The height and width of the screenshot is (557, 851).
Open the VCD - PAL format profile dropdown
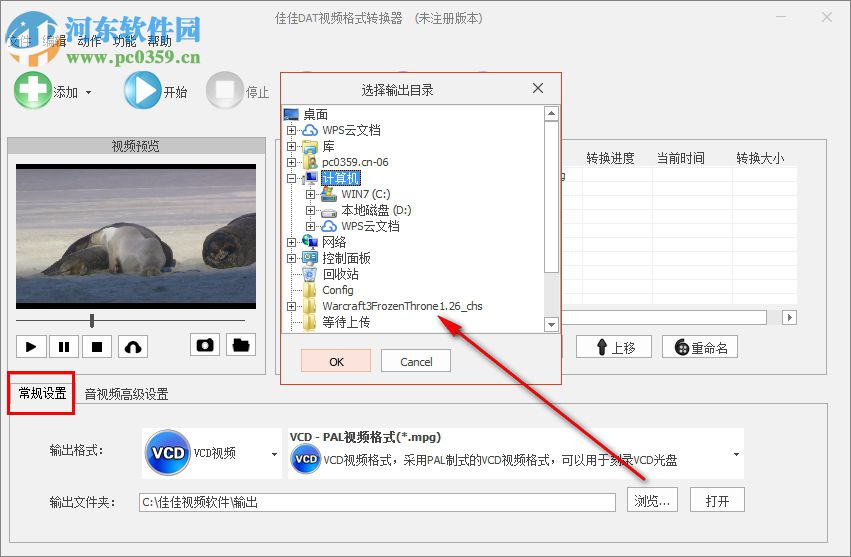(x=736, y=454)
